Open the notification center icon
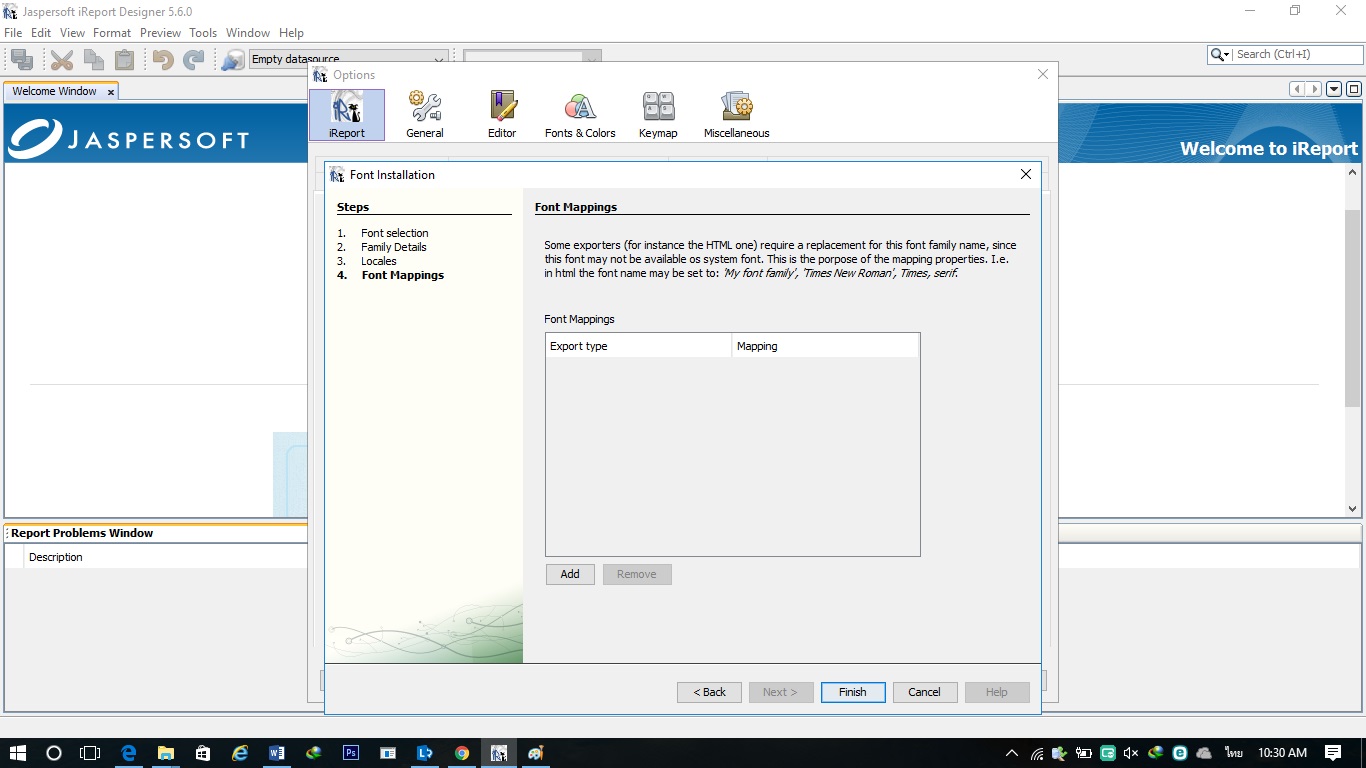Image resolution: width=1366 pixels, height=768 pixels. (1333, 753)
